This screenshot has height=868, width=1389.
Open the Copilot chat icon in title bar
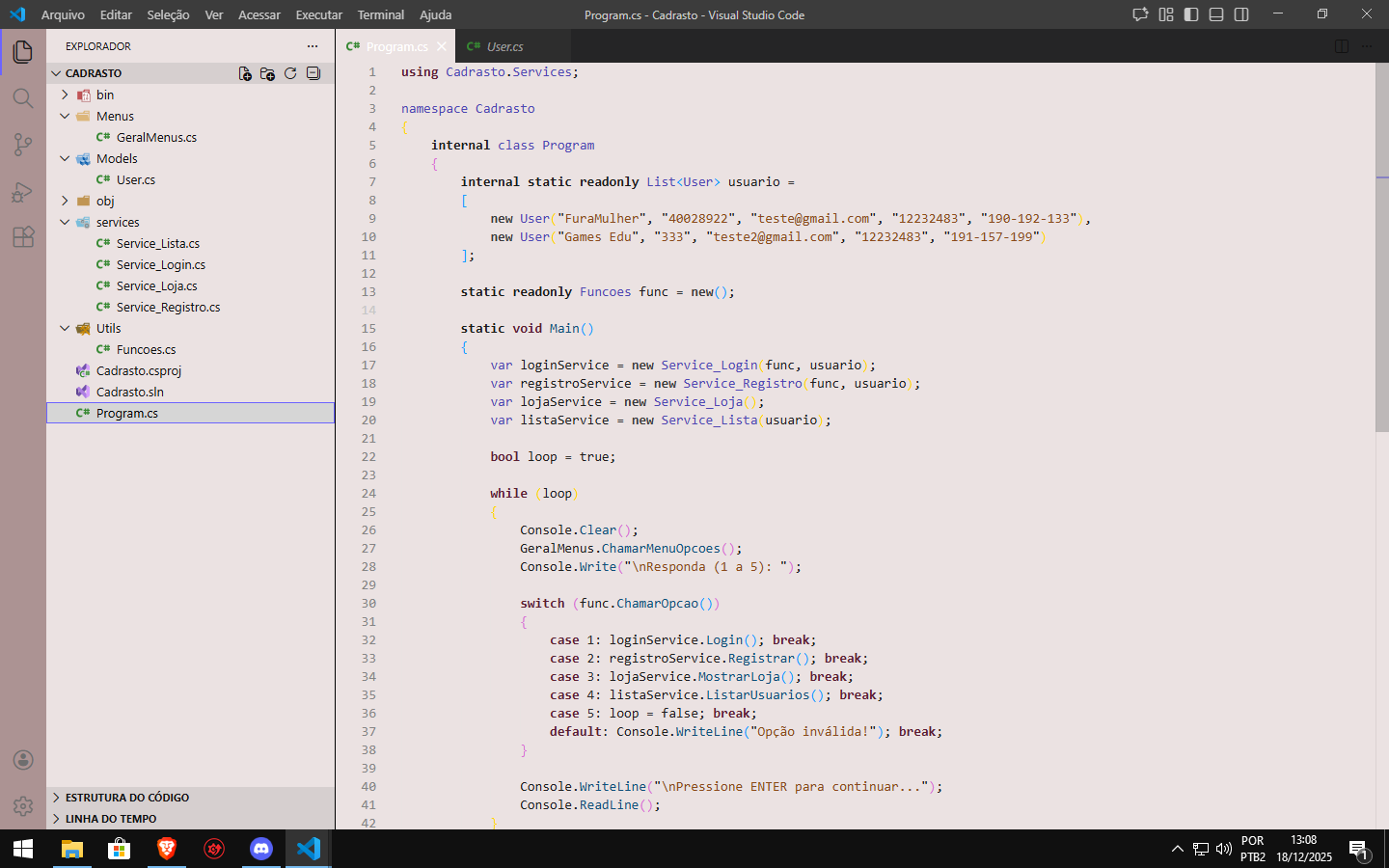point(1140,14)
